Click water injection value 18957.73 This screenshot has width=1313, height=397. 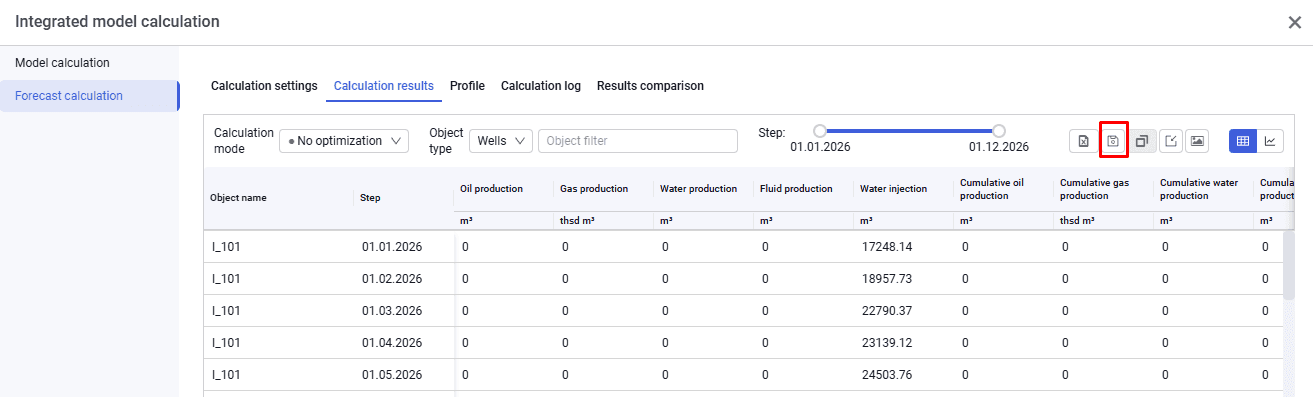point(886,278)
